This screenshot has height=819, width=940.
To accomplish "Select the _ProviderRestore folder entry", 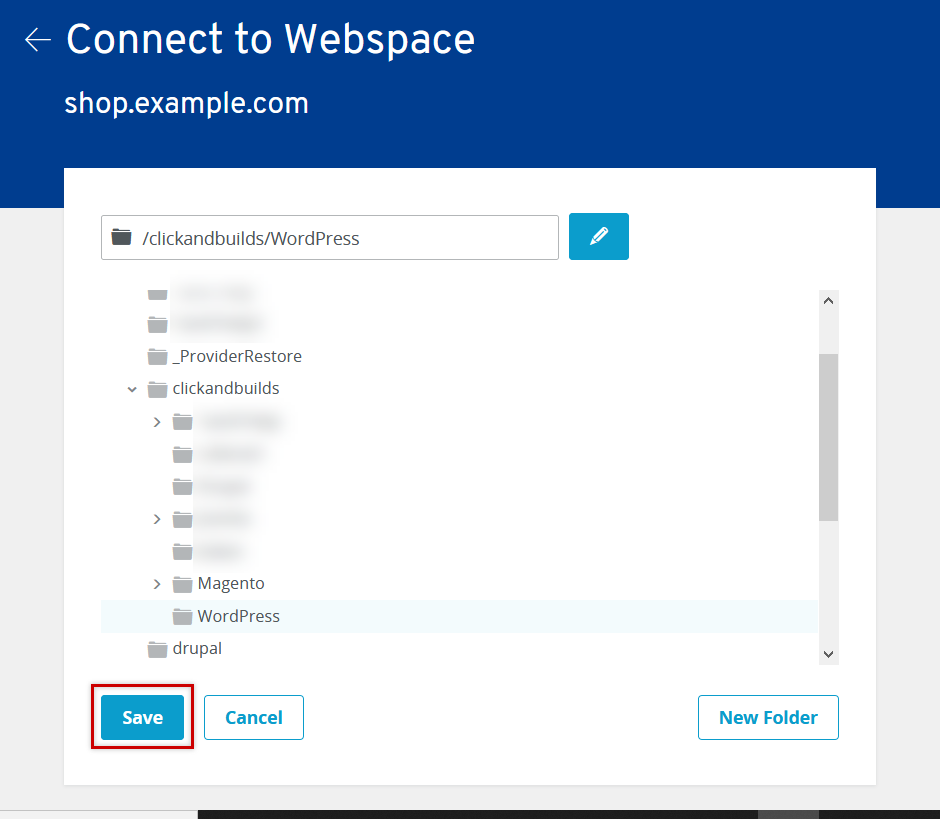I will (237, 356).
